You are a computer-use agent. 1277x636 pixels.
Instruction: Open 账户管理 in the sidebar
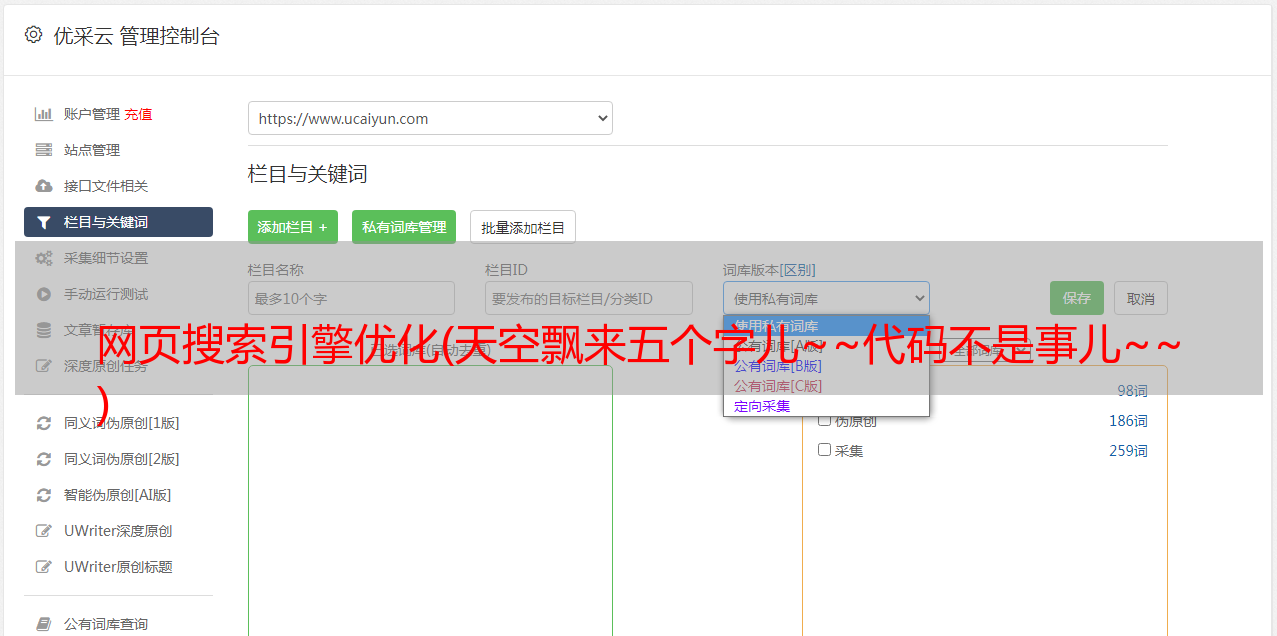[x=92, y=114]
